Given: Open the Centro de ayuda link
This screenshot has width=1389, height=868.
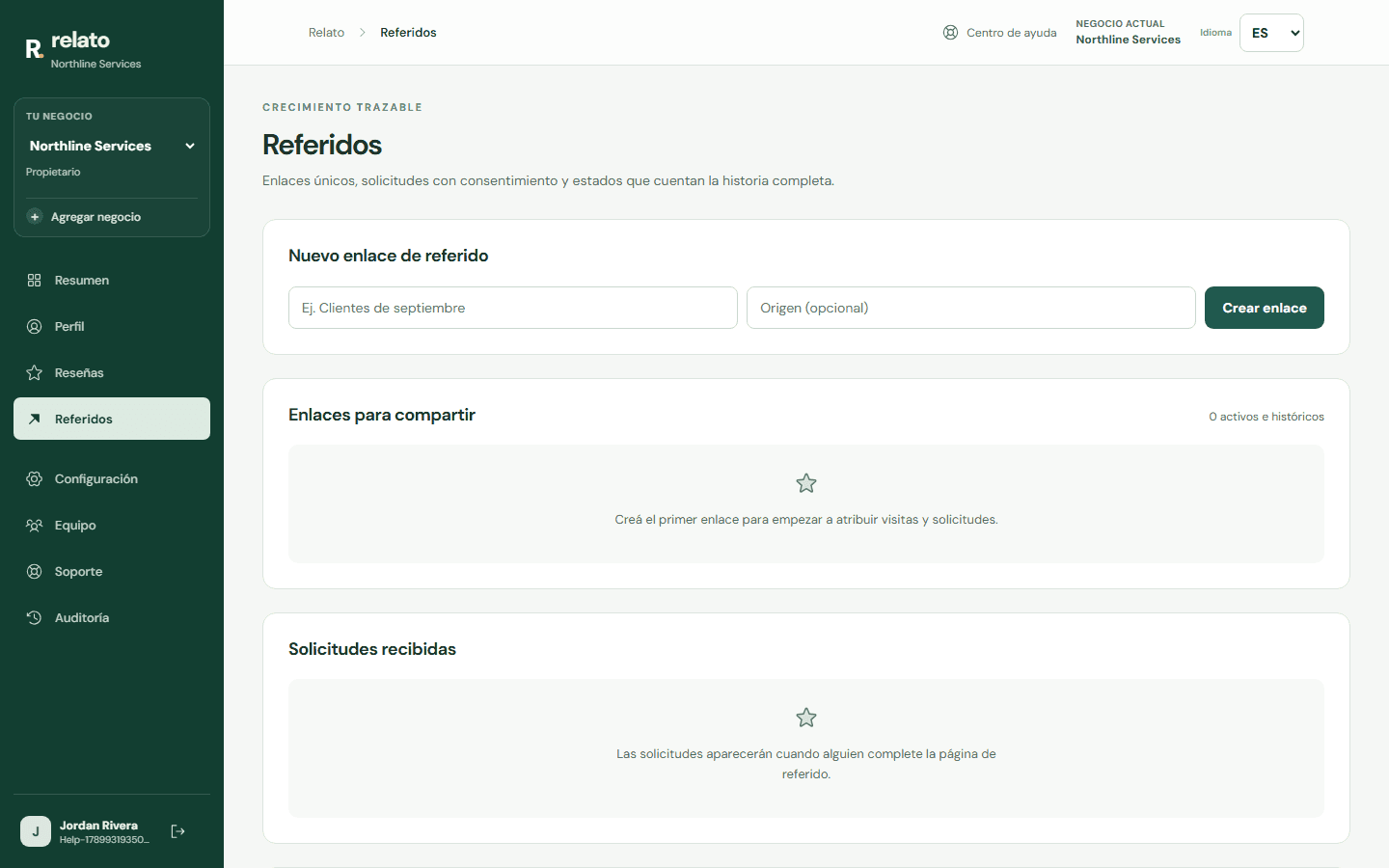Looking at the screenshot, I should click(x=1000, y=33).
